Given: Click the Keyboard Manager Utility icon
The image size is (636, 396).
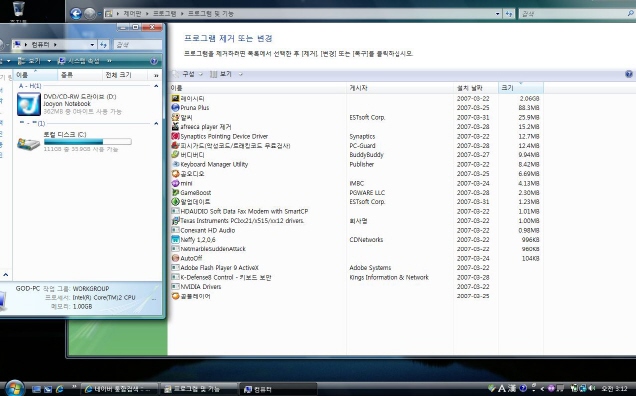Looking at the screenshot, I should click(175, 164).
